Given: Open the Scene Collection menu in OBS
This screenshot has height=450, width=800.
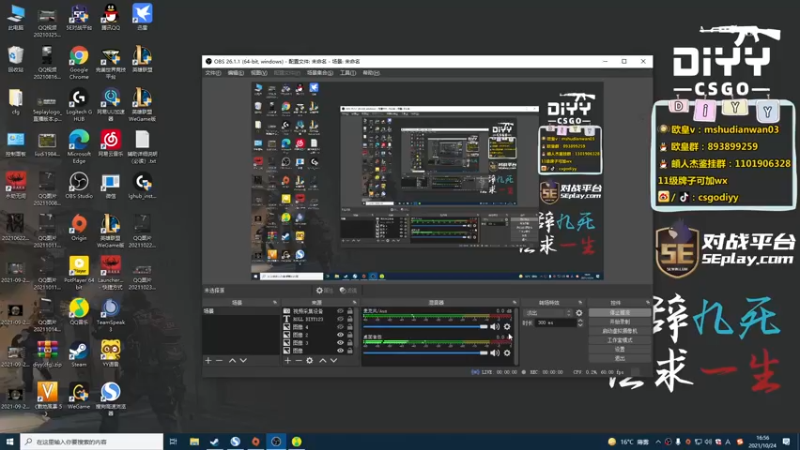Looking at the screenshot, I should pos(319,73).
